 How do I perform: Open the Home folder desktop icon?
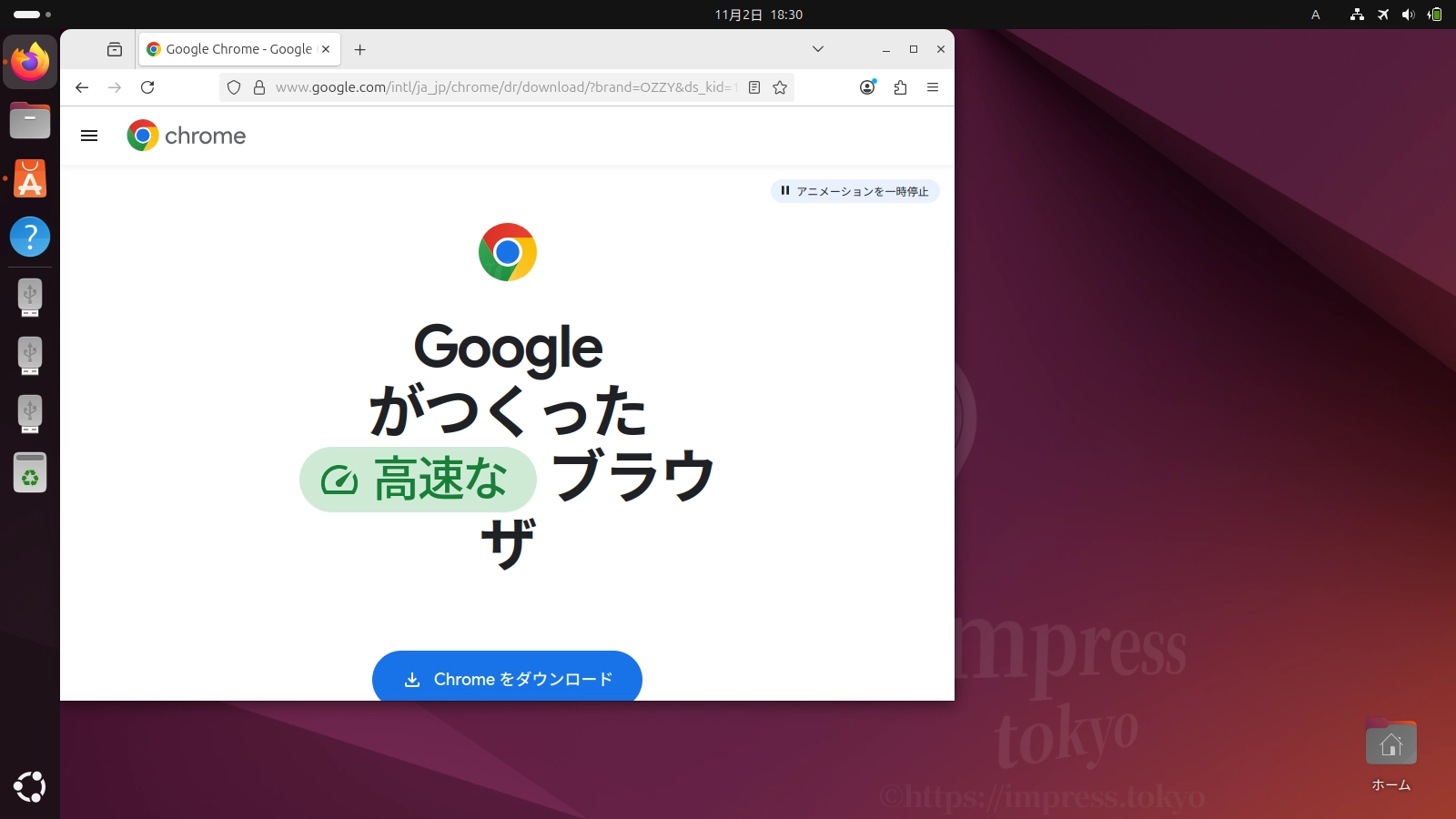(1390, 755)
